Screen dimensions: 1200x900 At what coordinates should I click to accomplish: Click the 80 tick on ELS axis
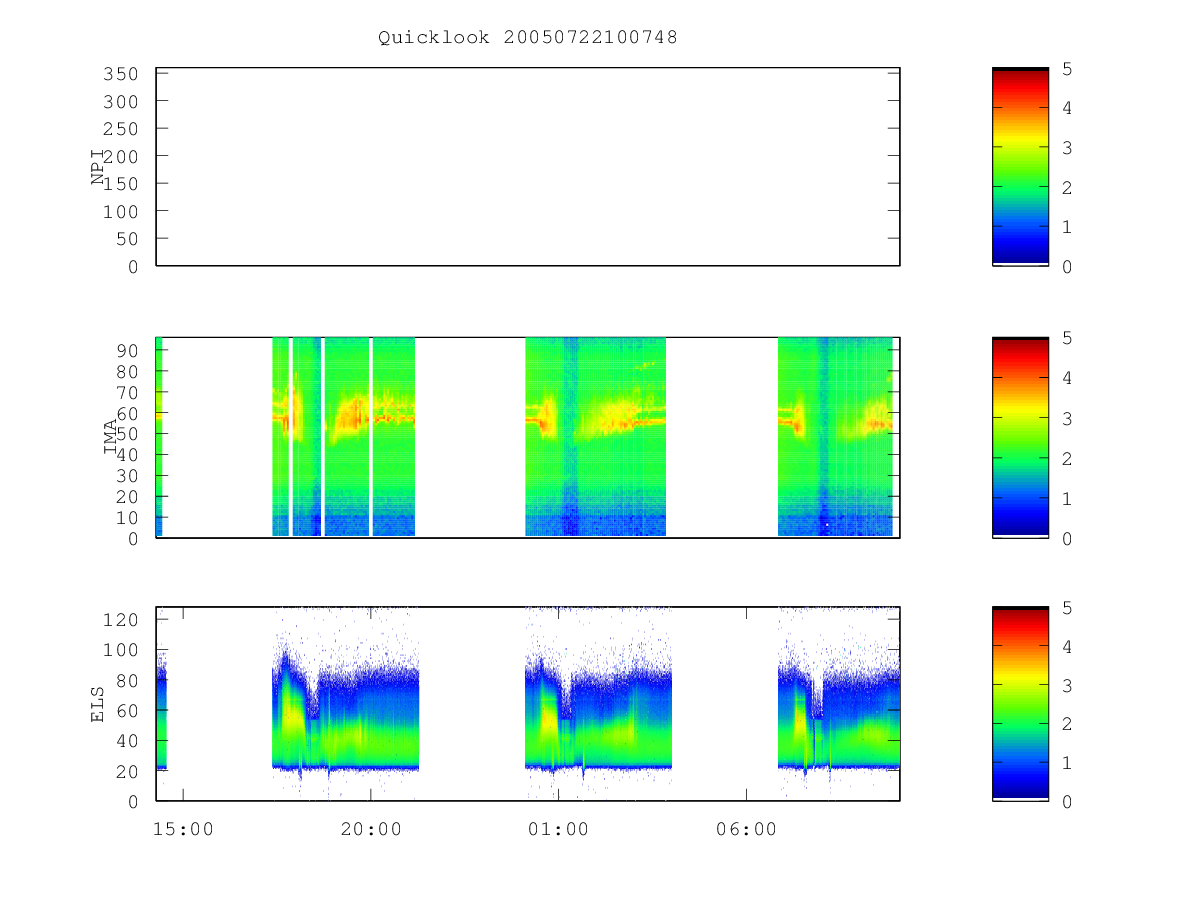click(x=125, y=680)
